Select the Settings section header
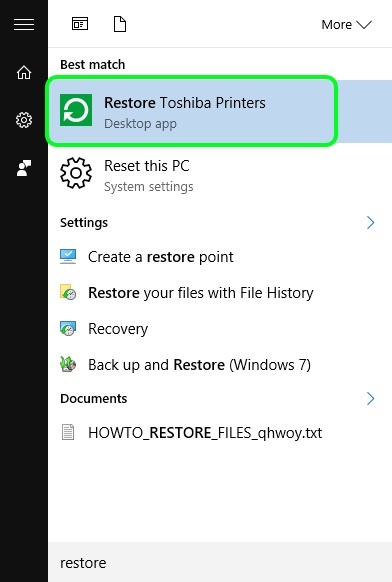The image size is (392, 582). pos(84,223)
